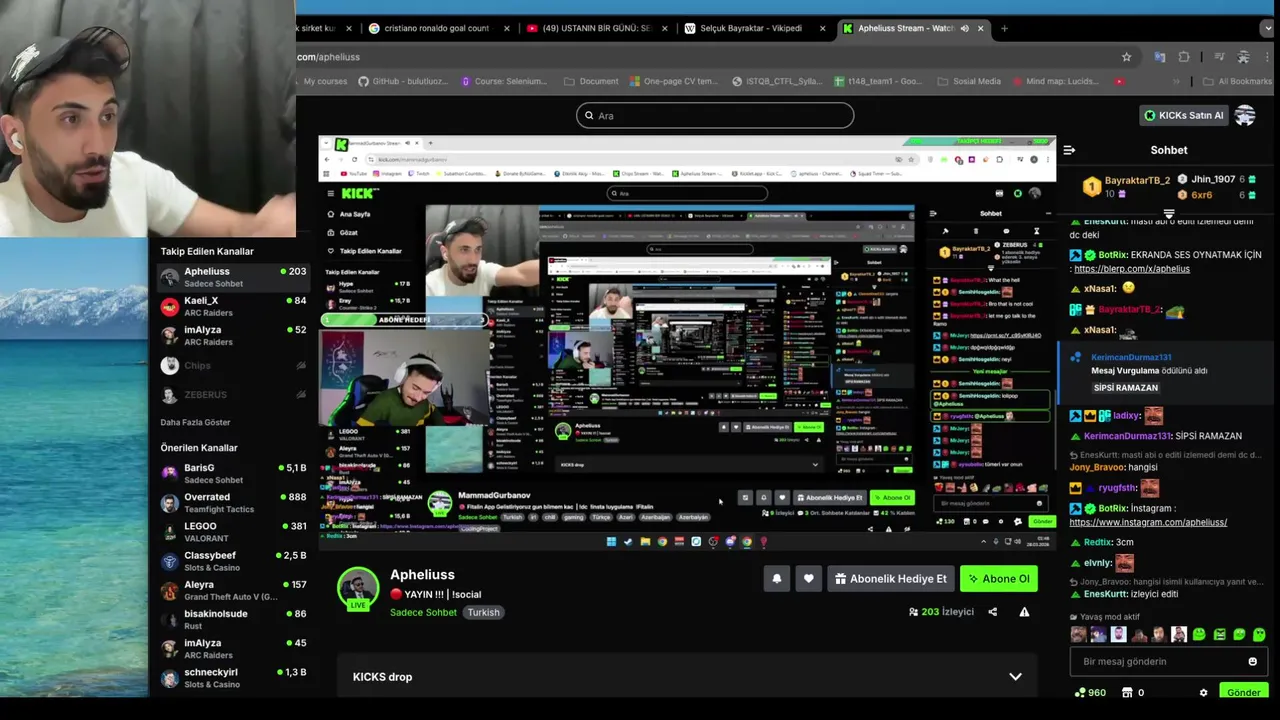
Task: Report the stream via warning icon
Action: click(x=1024, y=612)
